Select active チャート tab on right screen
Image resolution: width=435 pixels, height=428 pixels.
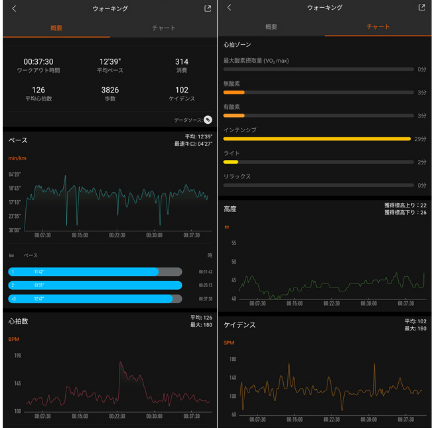[x=378, y=27]
